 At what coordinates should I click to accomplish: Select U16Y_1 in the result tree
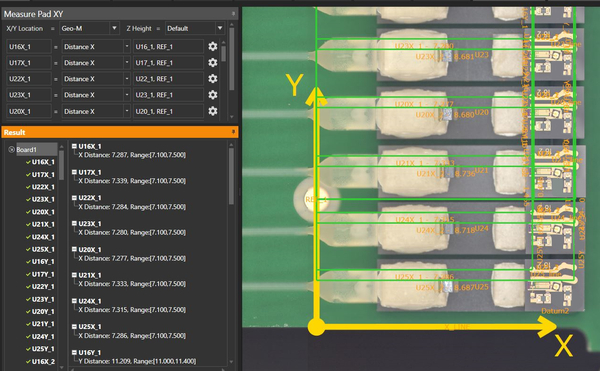click(x=43, y=262)
